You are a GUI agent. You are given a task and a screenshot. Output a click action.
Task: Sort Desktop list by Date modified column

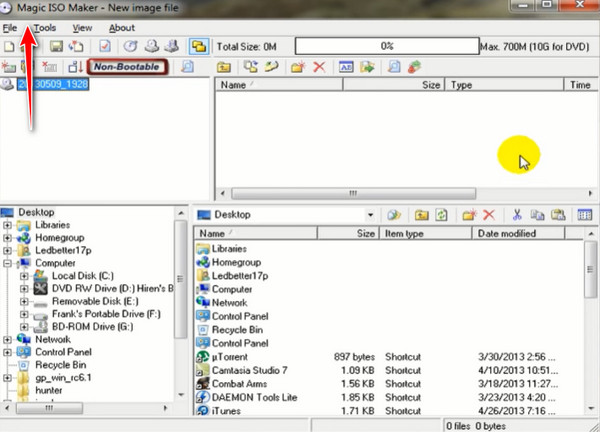click(x=518, y=233)
